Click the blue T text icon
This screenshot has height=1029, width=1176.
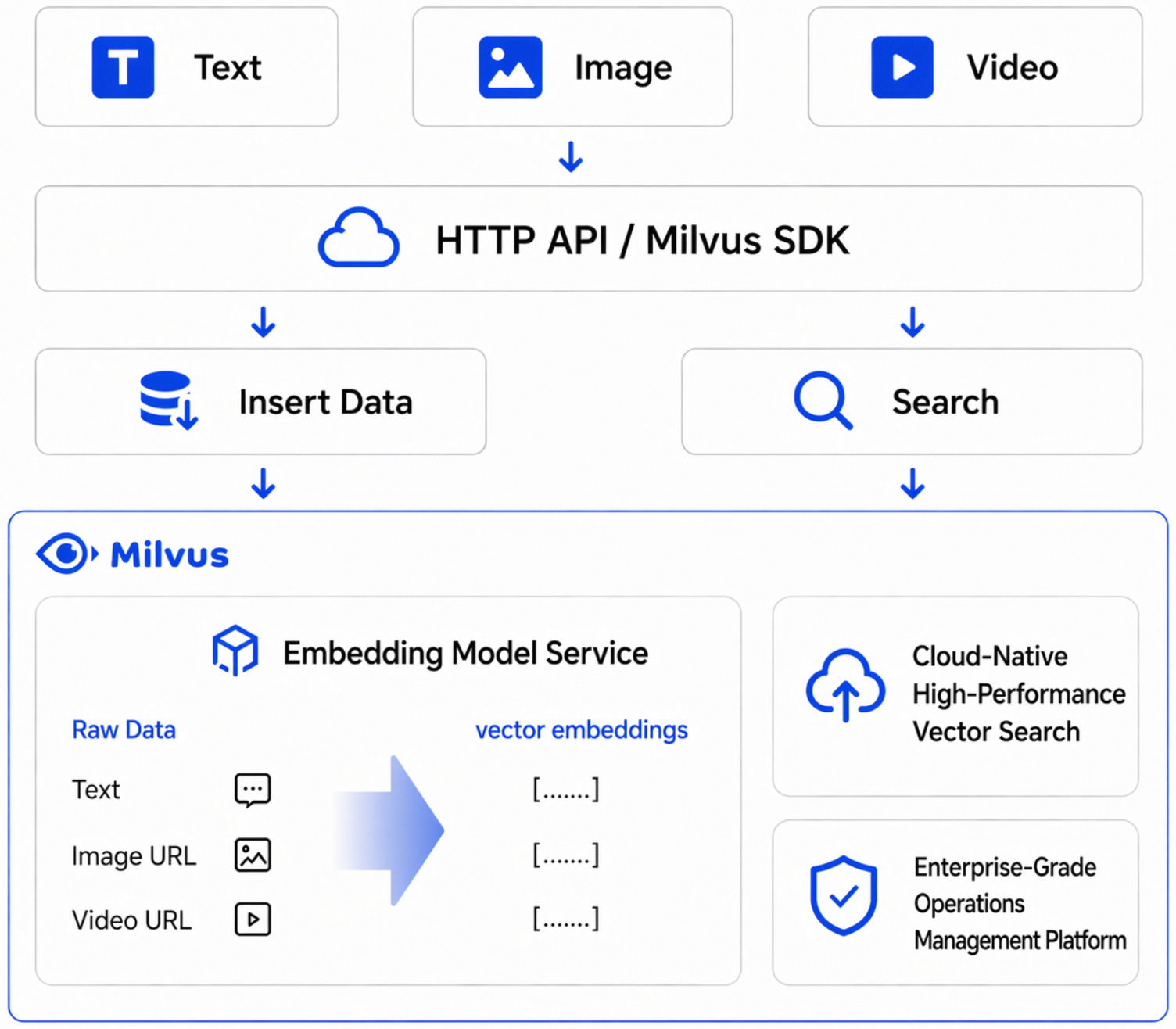tap(123, 67)
